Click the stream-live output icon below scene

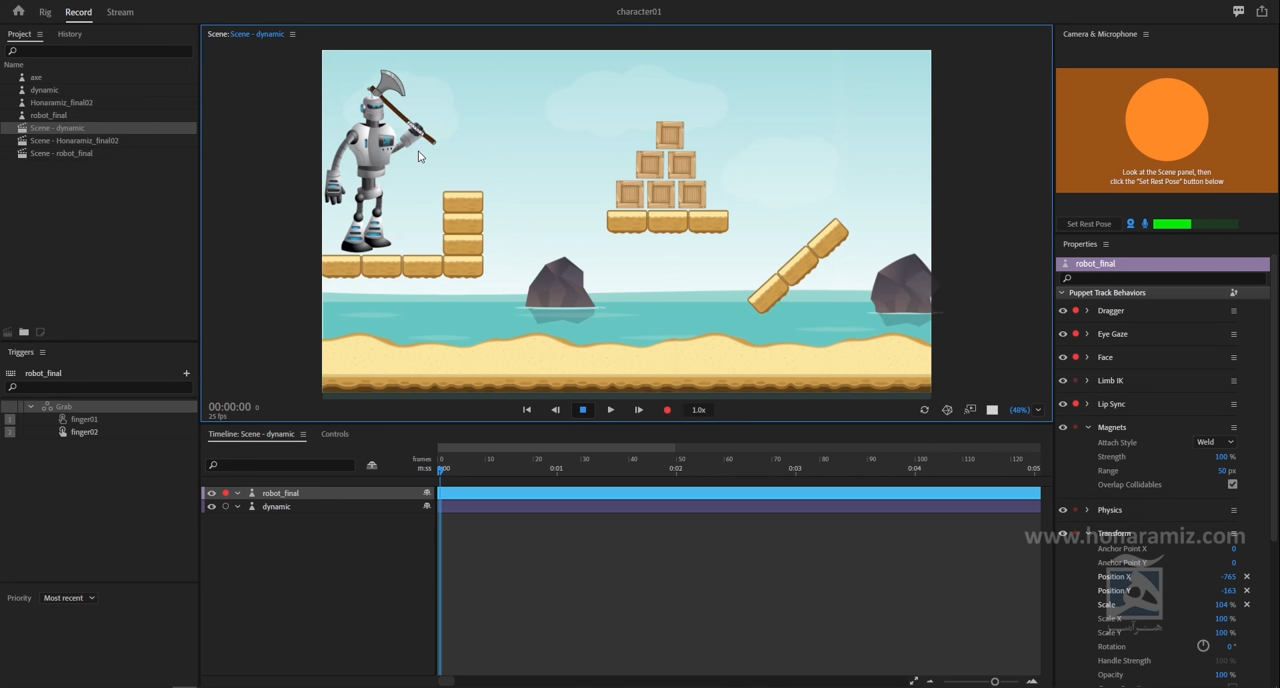[x=970, y=410]
